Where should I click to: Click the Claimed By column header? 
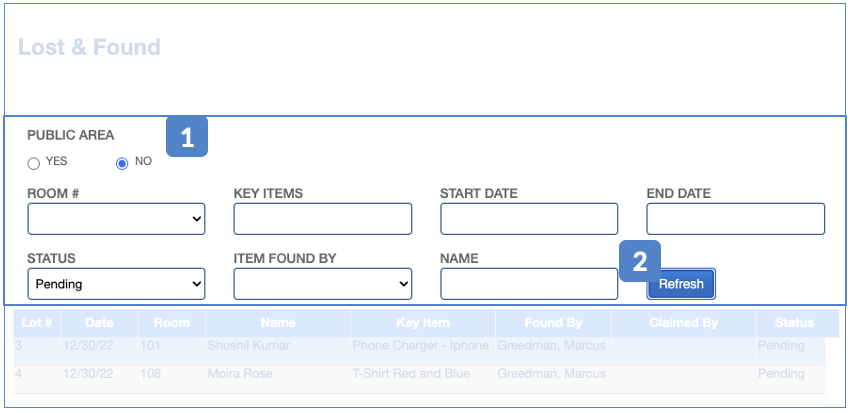pos(683,323)
